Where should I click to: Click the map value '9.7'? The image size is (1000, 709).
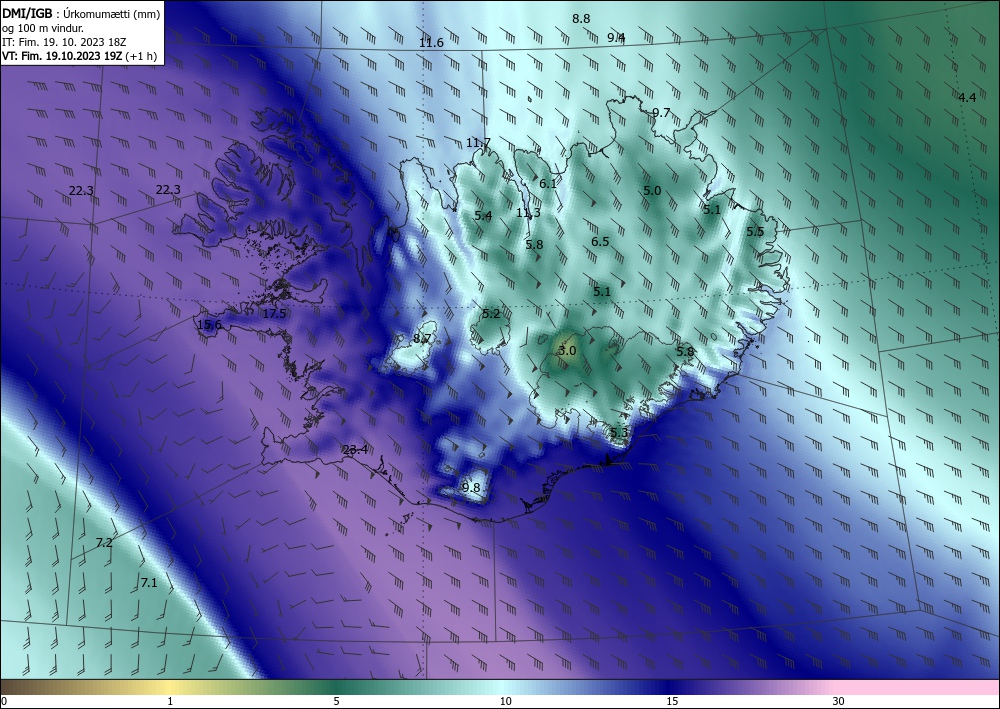[x=661, y=113]
